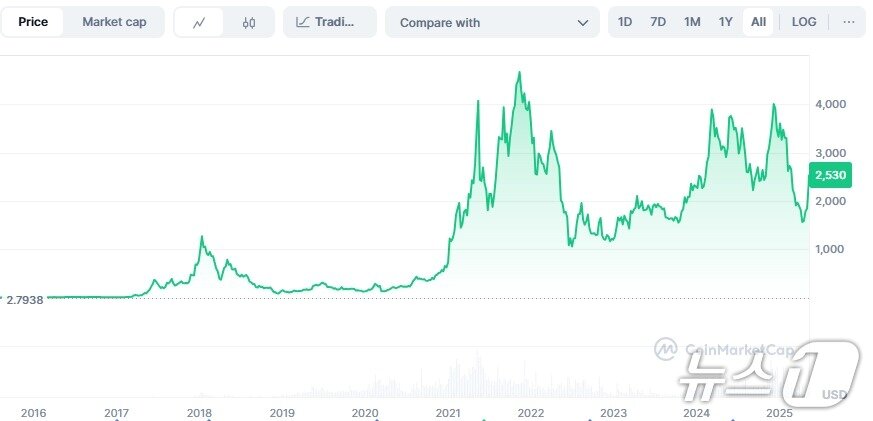Switch to candlestick chart view

[249, 22]
